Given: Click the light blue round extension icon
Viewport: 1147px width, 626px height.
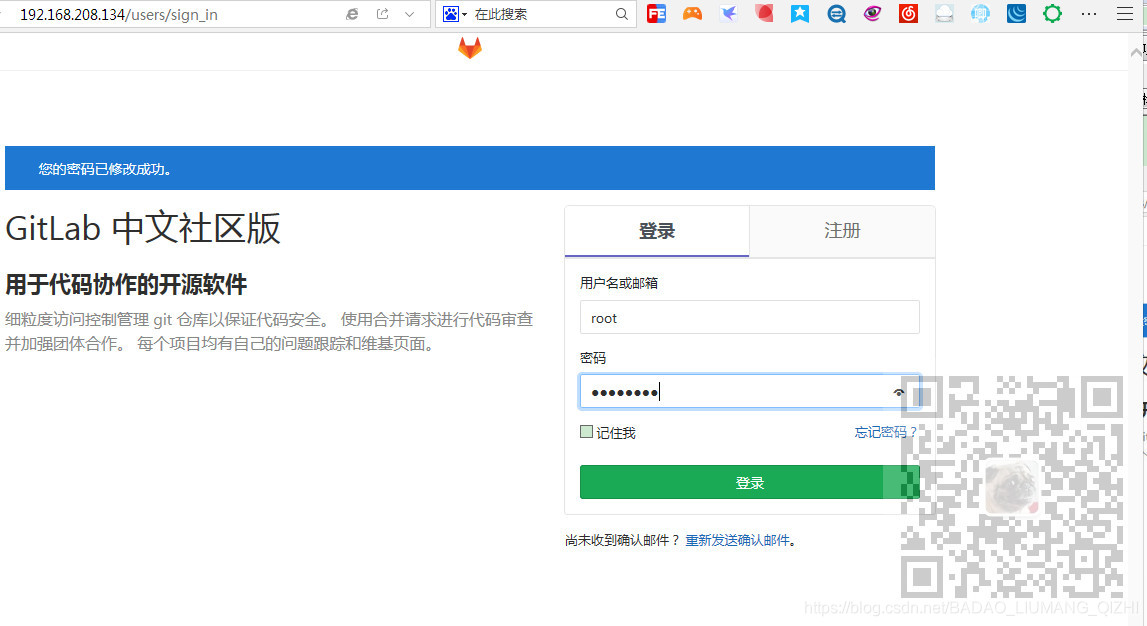Looking at the screenshot, I should pyautogui.click(x=980, y=13).
